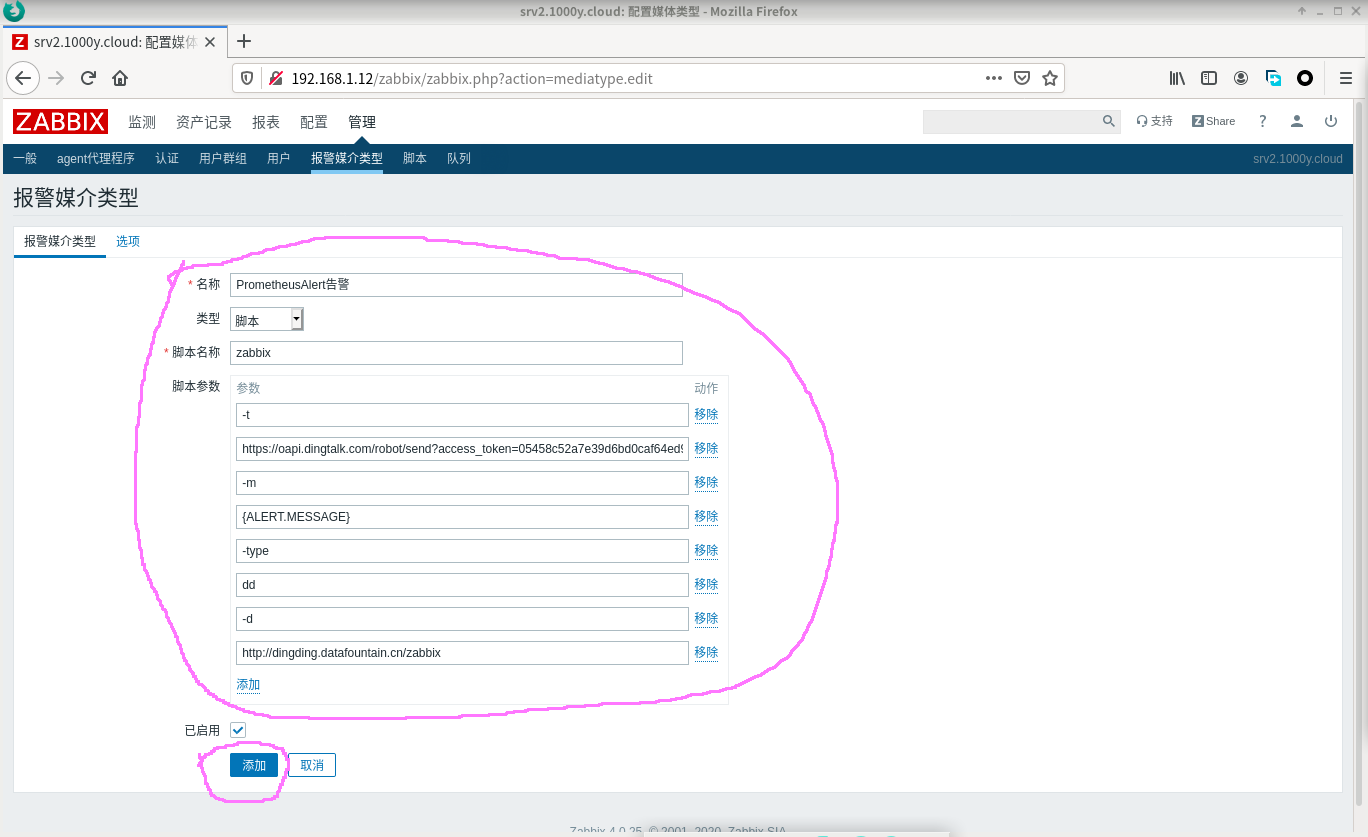Click the Zabbix search magnifier icon
The width and height of the screenshot is (1368, 837).
pos(1108,121)
